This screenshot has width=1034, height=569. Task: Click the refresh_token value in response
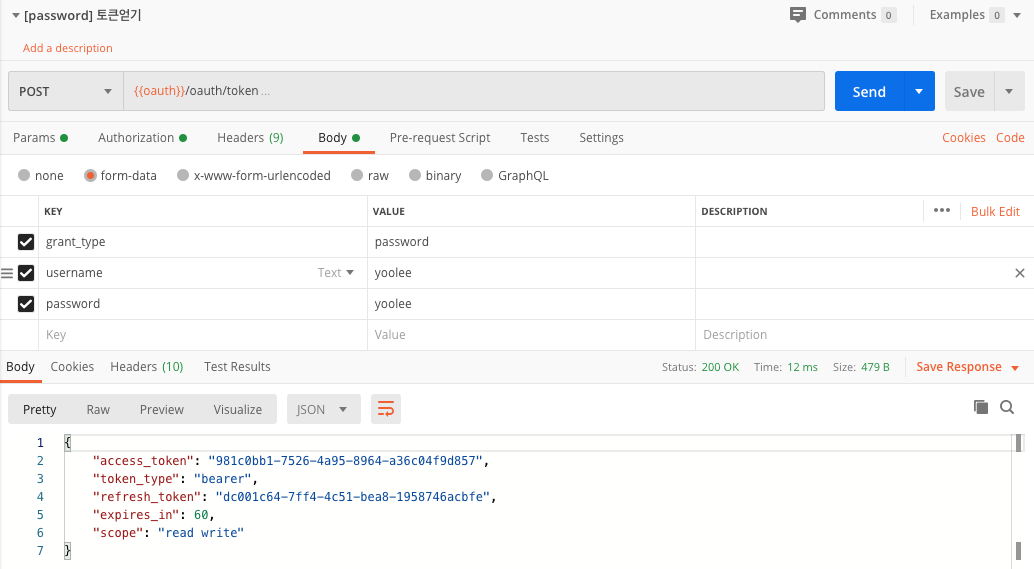pyautogui.click(x=353, y=497)
